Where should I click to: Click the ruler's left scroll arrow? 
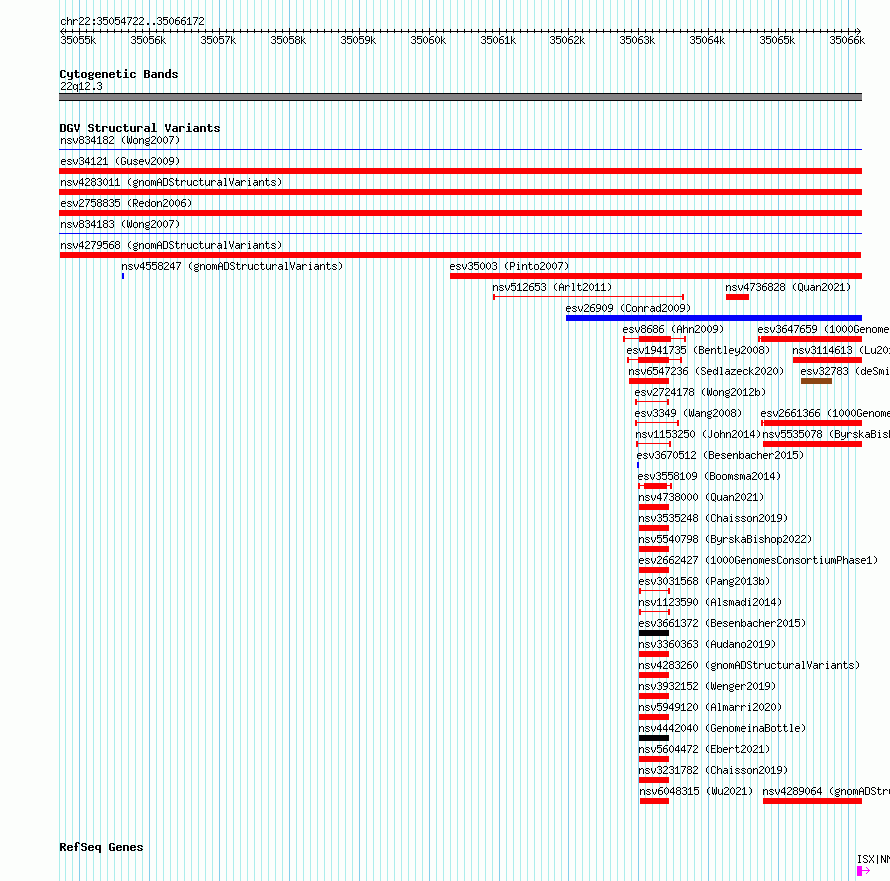62,31
